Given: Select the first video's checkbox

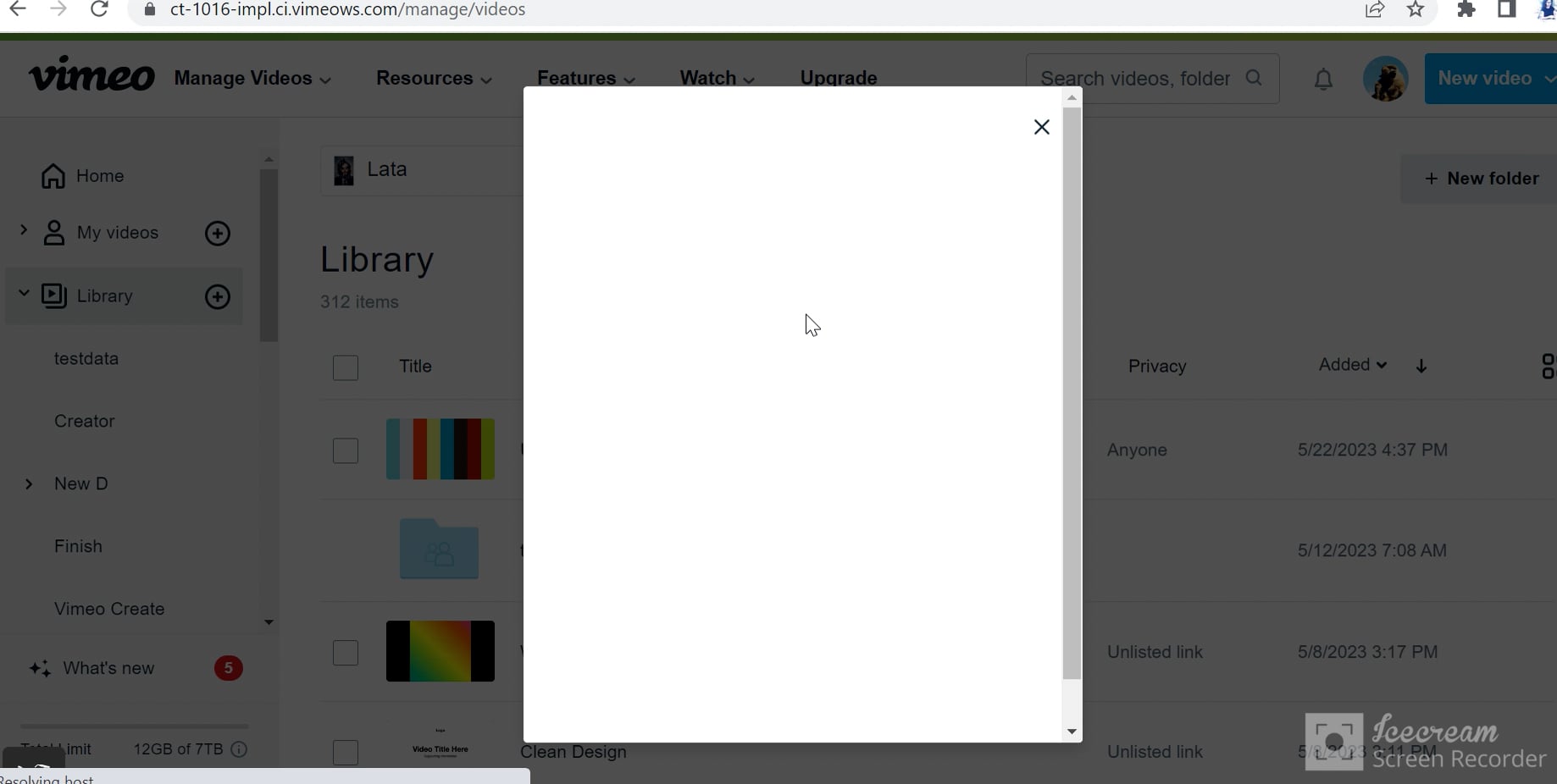Looking at the screenshot, I should point(345,450).
